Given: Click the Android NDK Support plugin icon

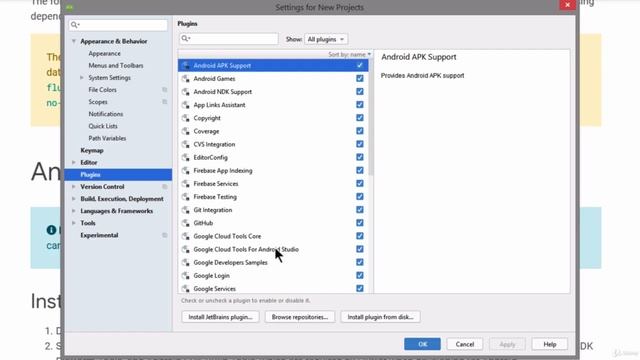Looking at the screenshot, I should pyautogui.click(x=186, y=92).
